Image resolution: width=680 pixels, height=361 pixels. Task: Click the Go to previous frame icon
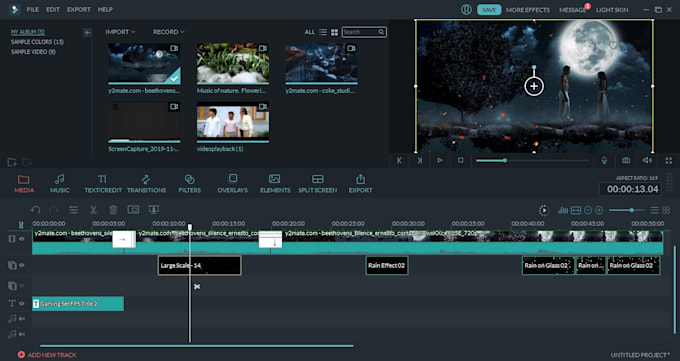click(x=399, y=161)
